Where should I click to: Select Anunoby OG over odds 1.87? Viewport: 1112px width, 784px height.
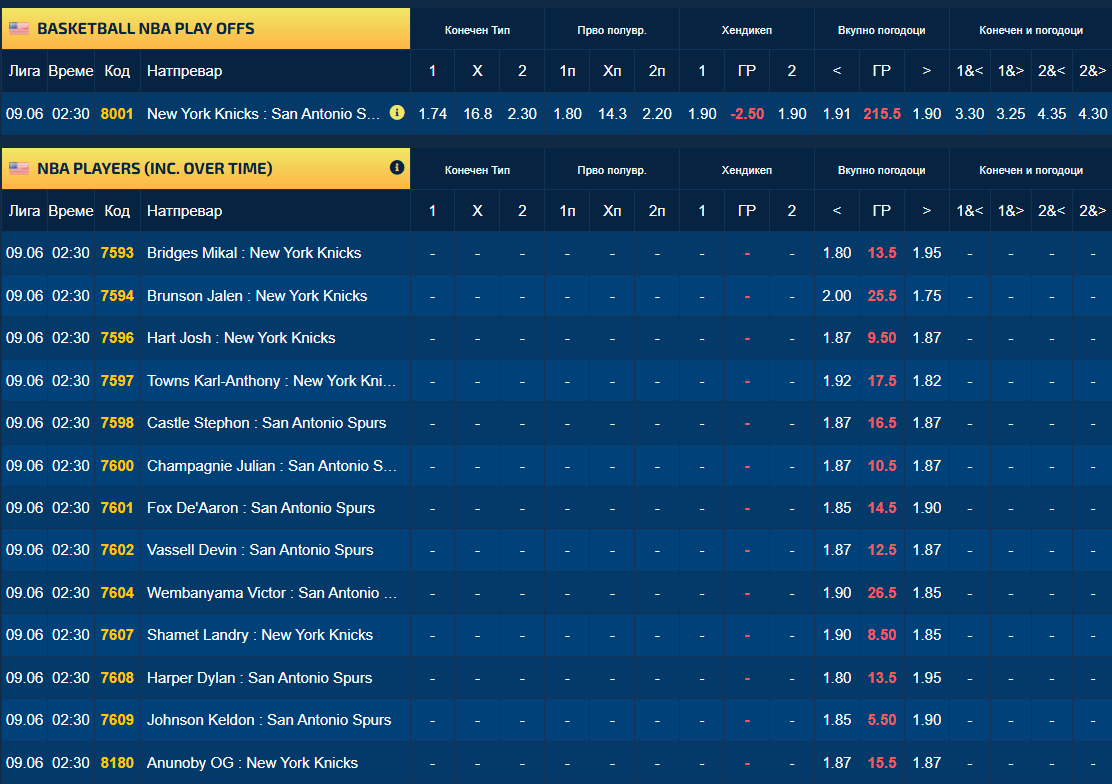[926, 763]
